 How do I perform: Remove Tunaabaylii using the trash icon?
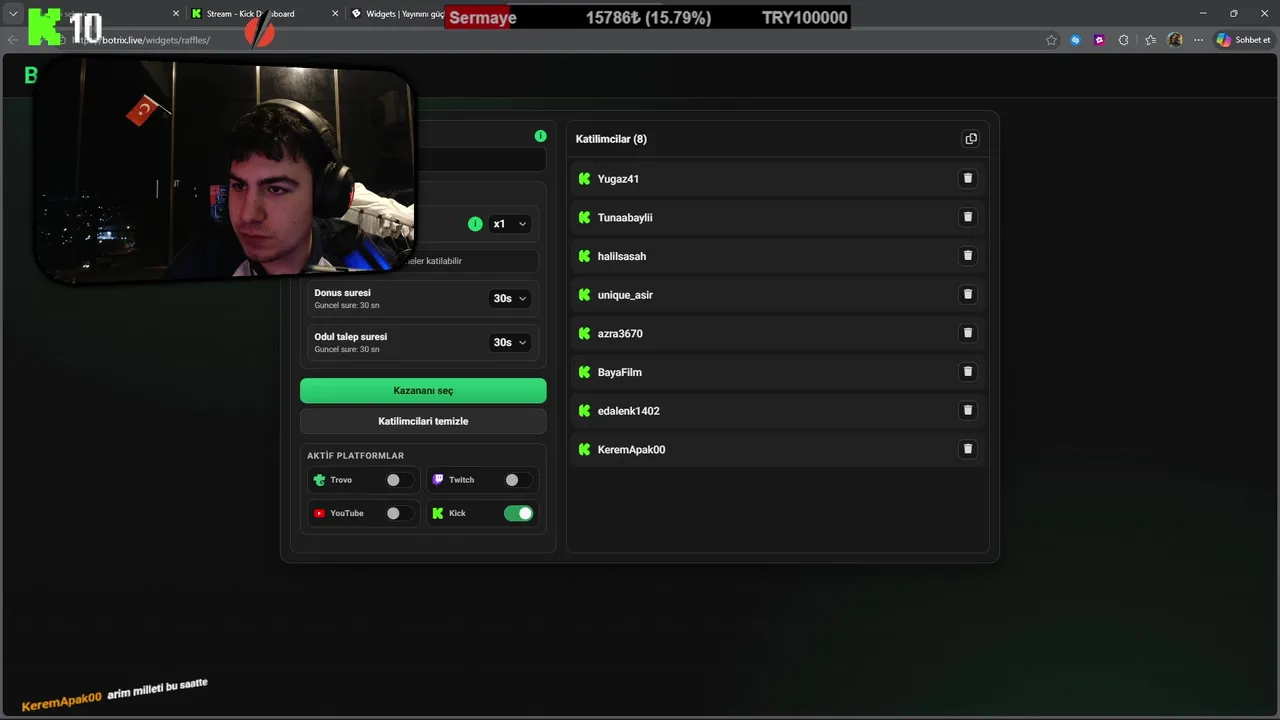(967, 217)
